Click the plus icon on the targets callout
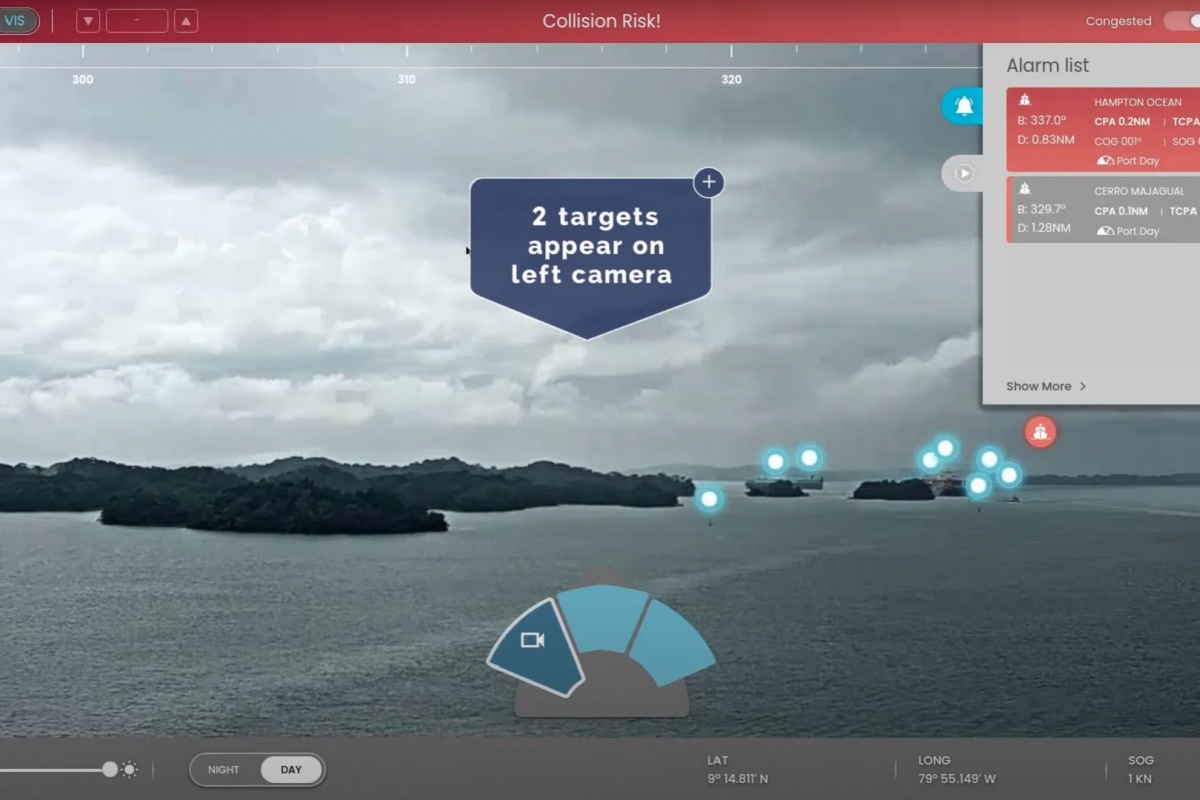Screen dimensions: 1200x800 coord(708,182)
